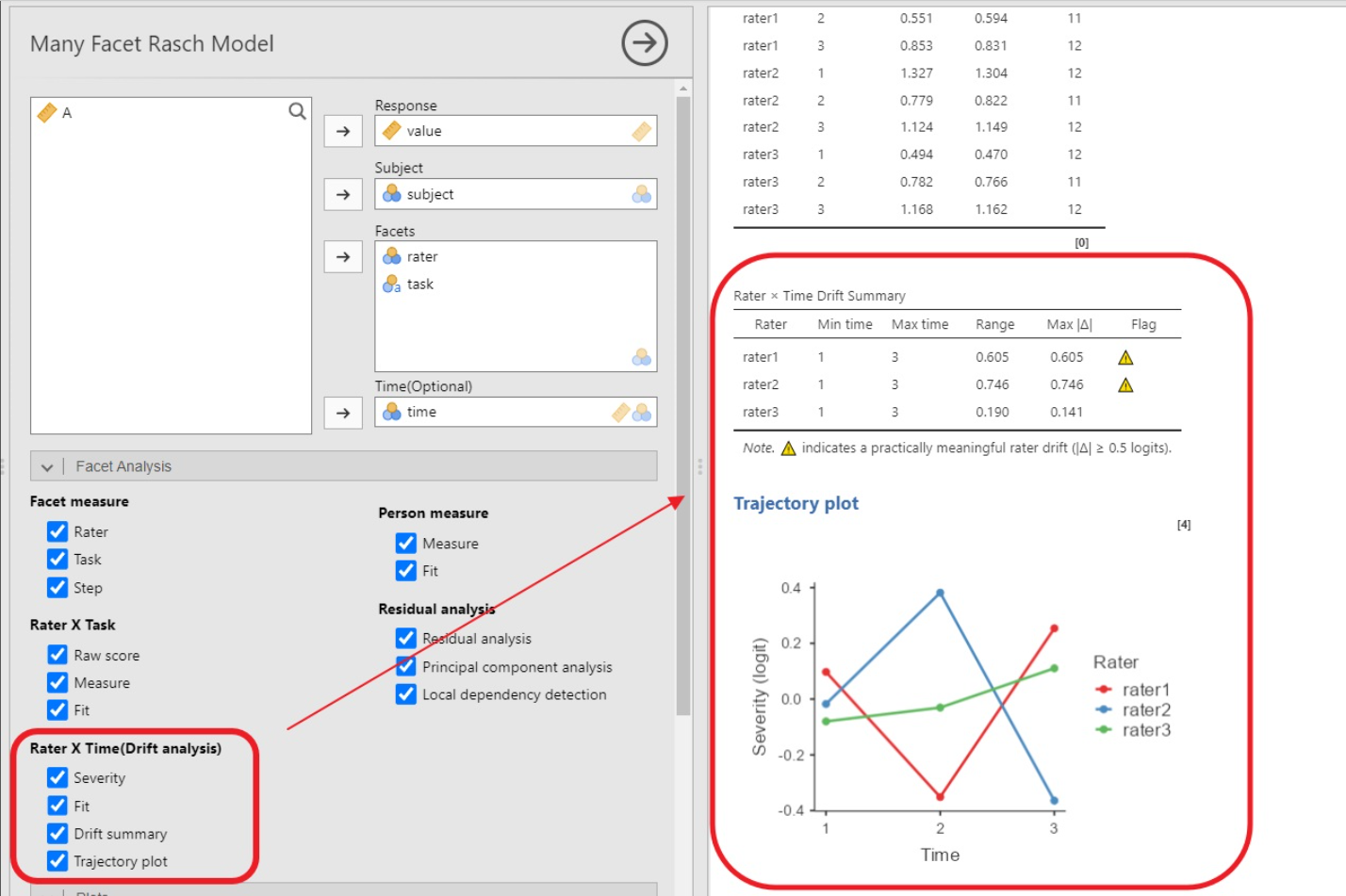Click the nominal icon beside rater in Facets
The image size is (1346, 896).
[x=392, y=255]
